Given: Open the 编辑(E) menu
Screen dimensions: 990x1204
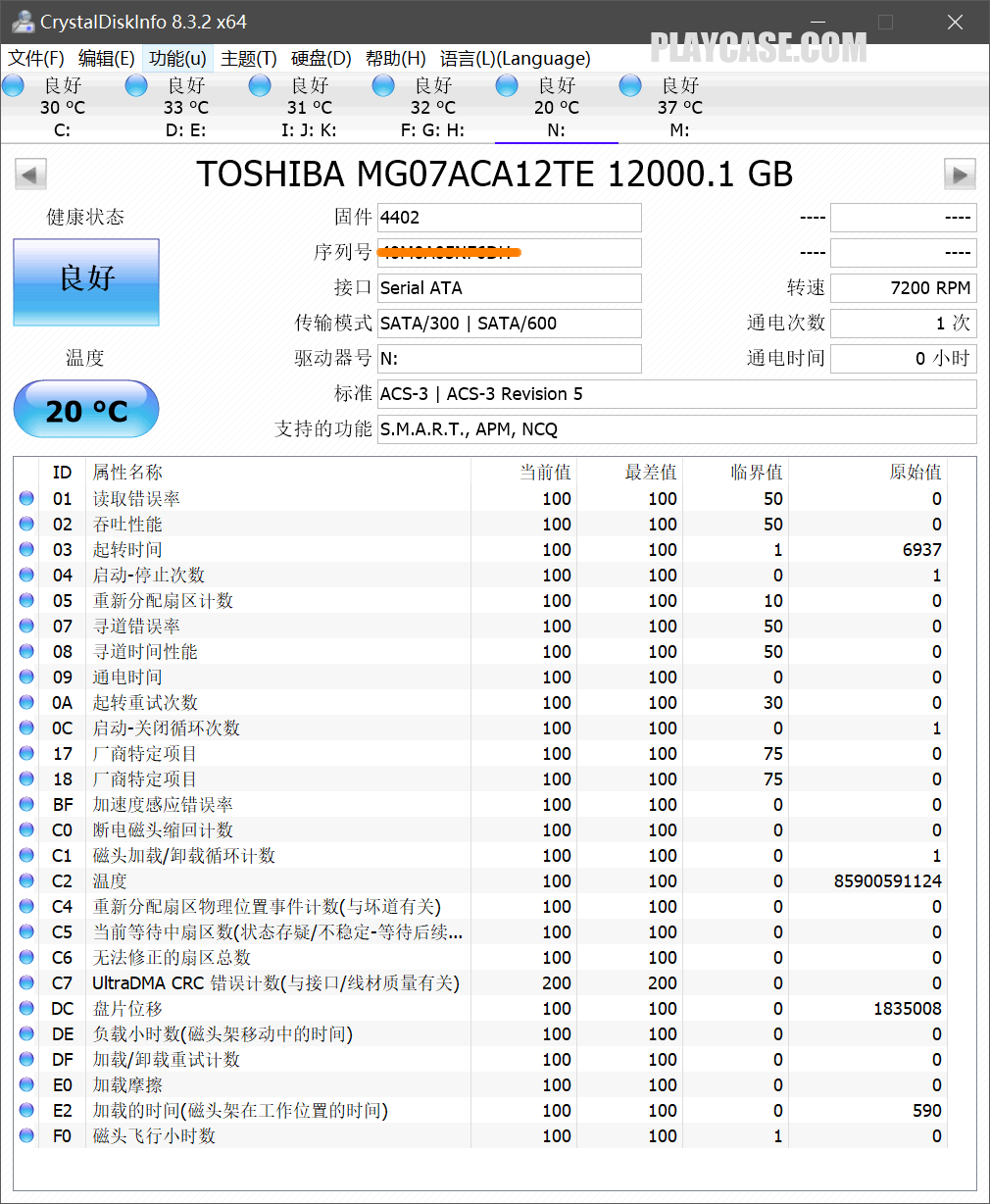Looking at the screenshot, I should click(107, 59).
